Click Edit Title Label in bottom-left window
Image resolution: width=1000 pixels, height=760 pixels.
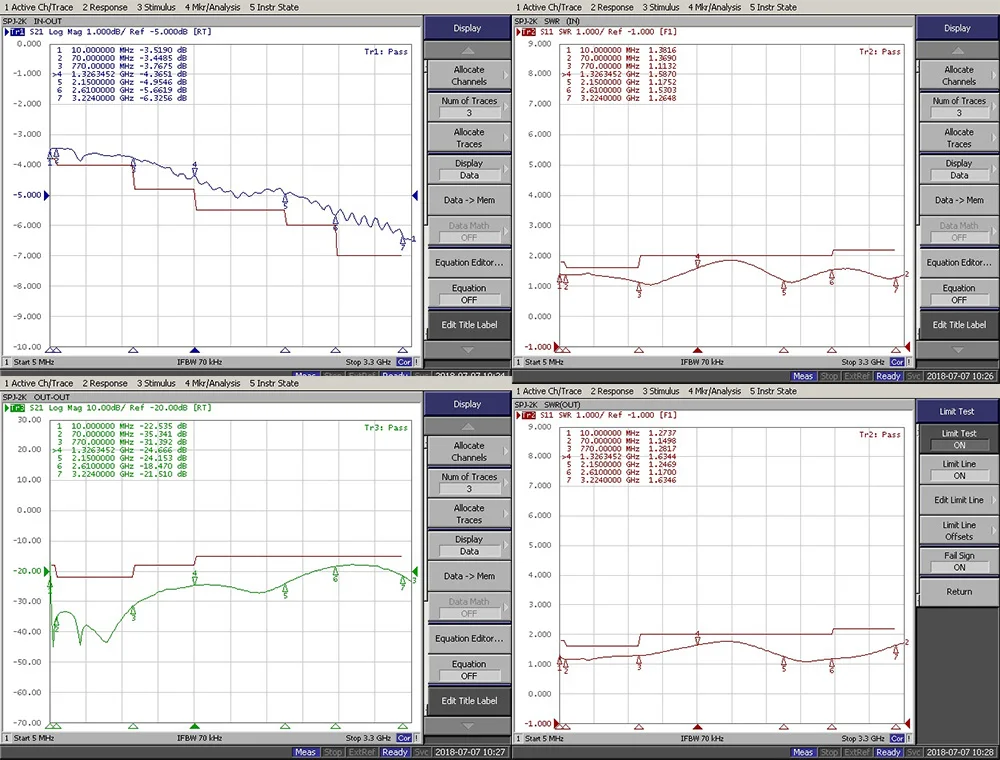(469, 701)
